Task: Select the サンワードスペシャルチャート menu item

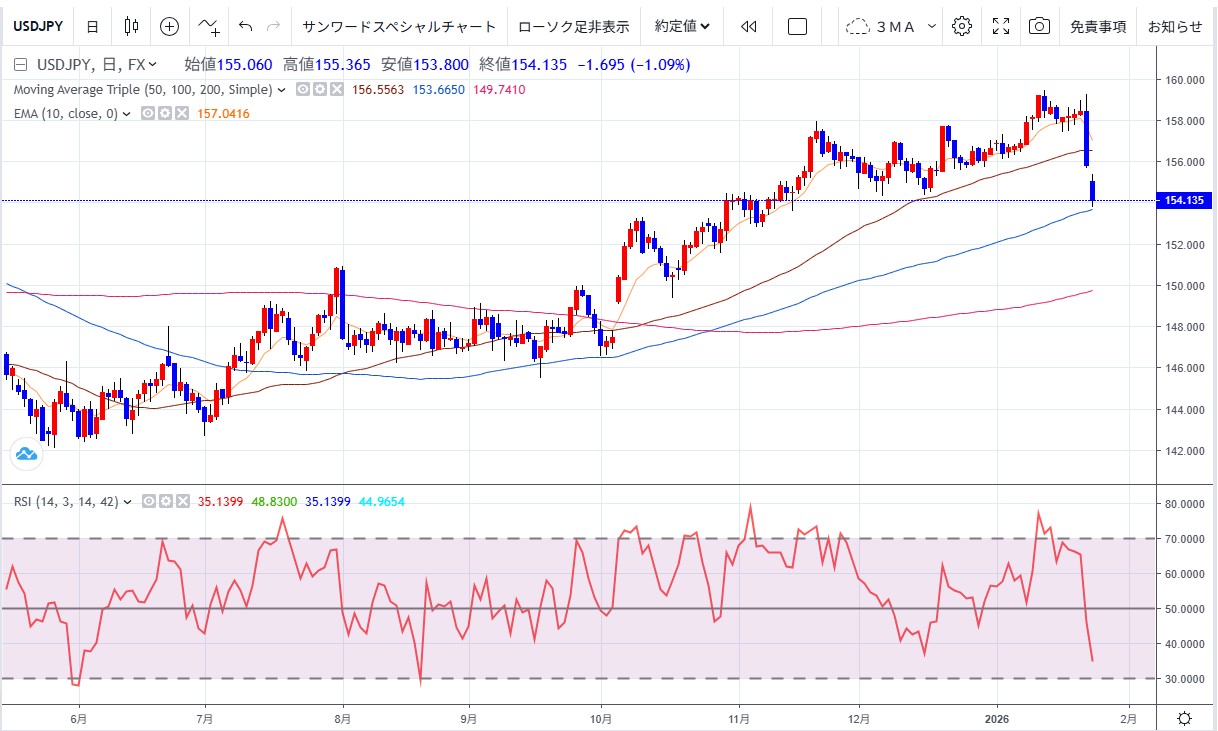Action: tap(398, 27)
